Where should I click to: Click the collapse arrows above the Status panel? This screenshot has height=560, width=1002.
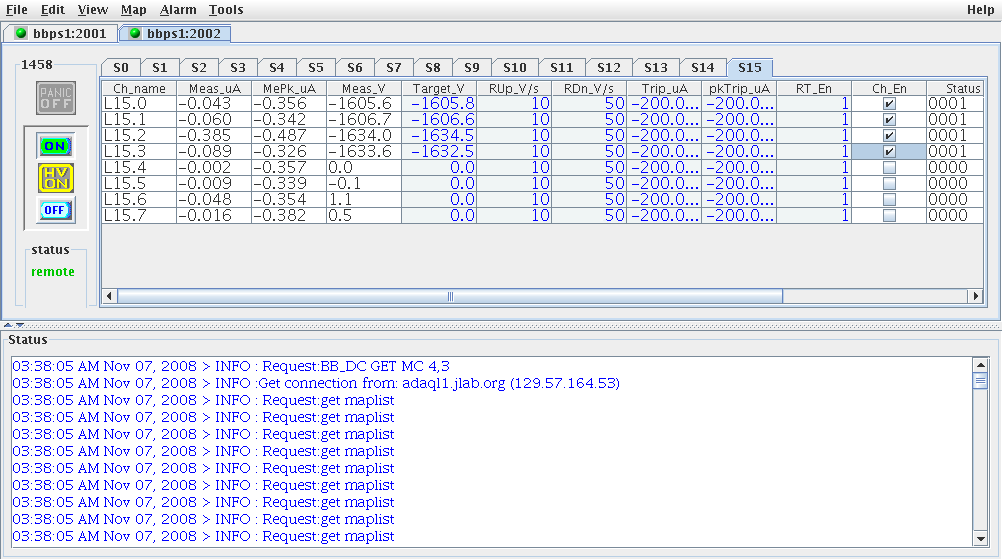[x=14, y=325]
